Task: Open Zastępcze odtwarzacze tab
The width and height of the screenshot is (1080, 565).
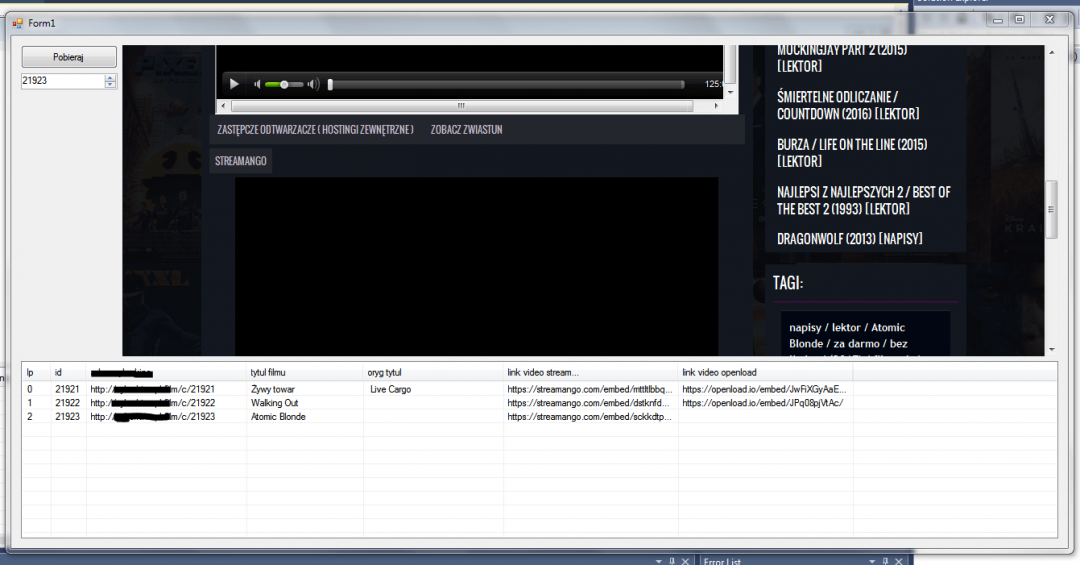Action: pyautogui.click(x=315, y=130)
